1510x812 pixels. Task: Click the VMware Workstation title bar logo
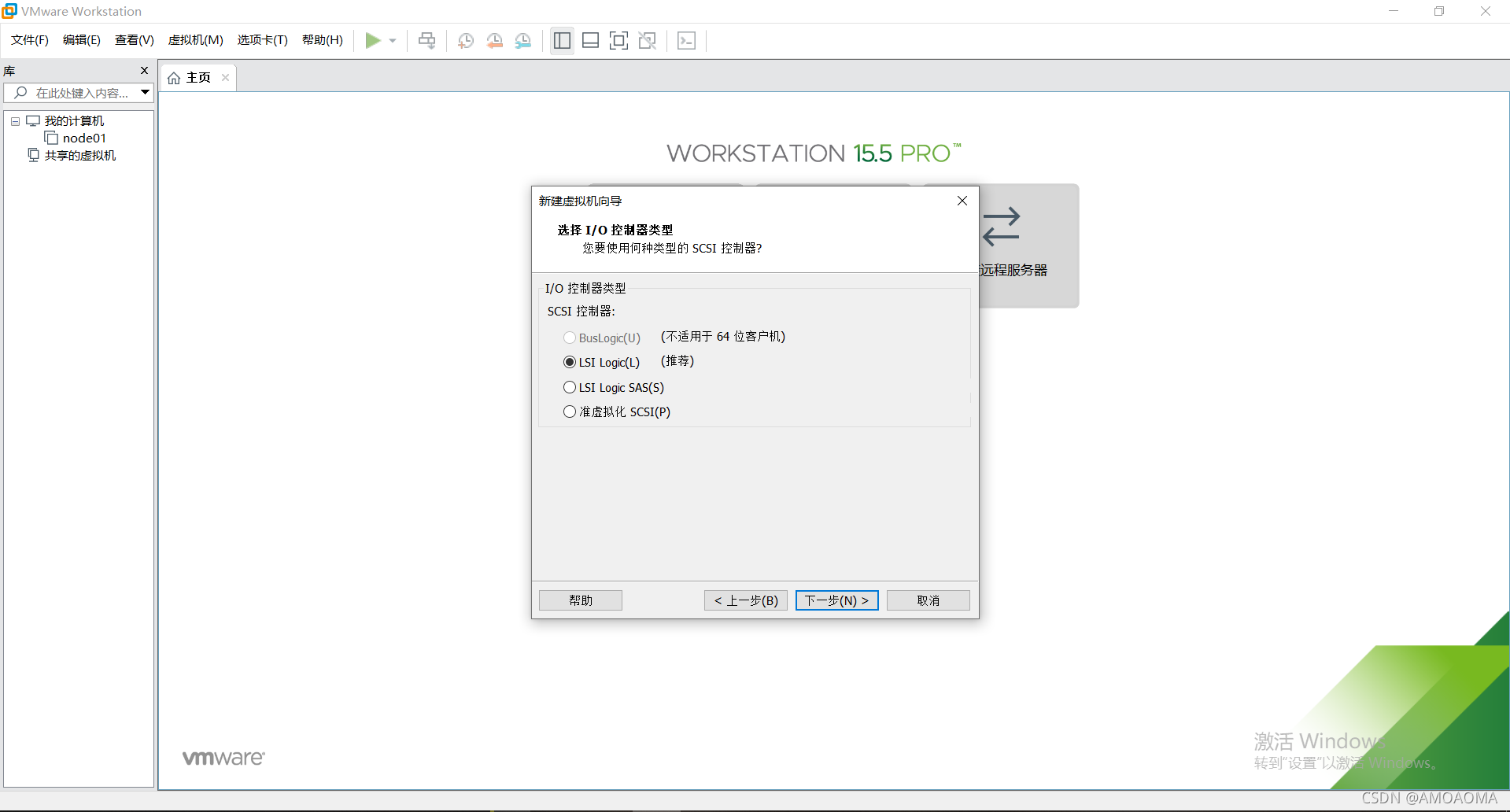(x=9, y=11)
